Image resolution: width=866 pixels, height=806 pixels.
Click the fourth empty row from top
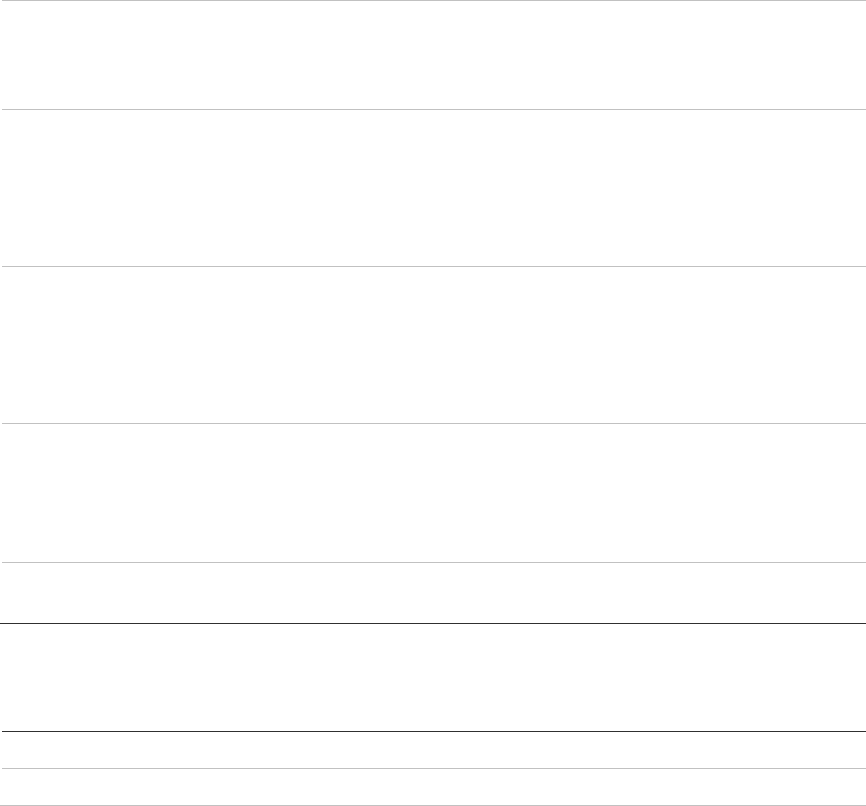coord(433,494)
